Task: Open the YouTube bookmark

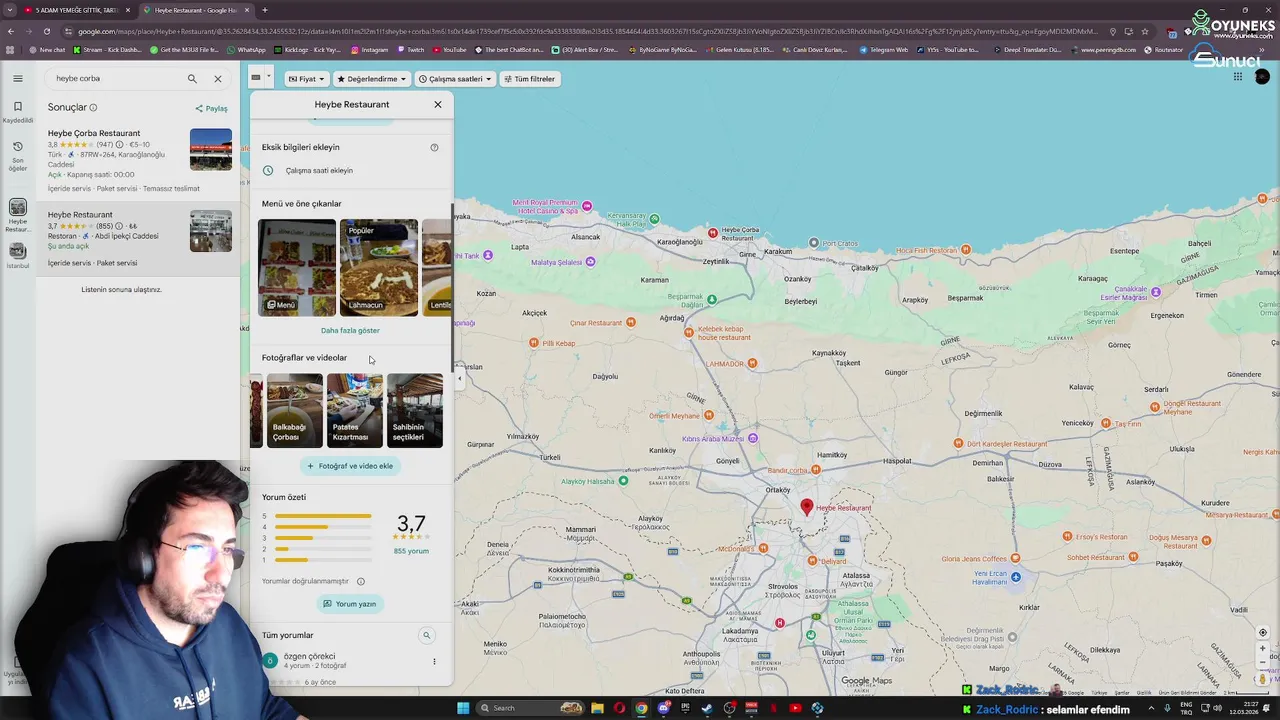Action: [x=450, y=49]
